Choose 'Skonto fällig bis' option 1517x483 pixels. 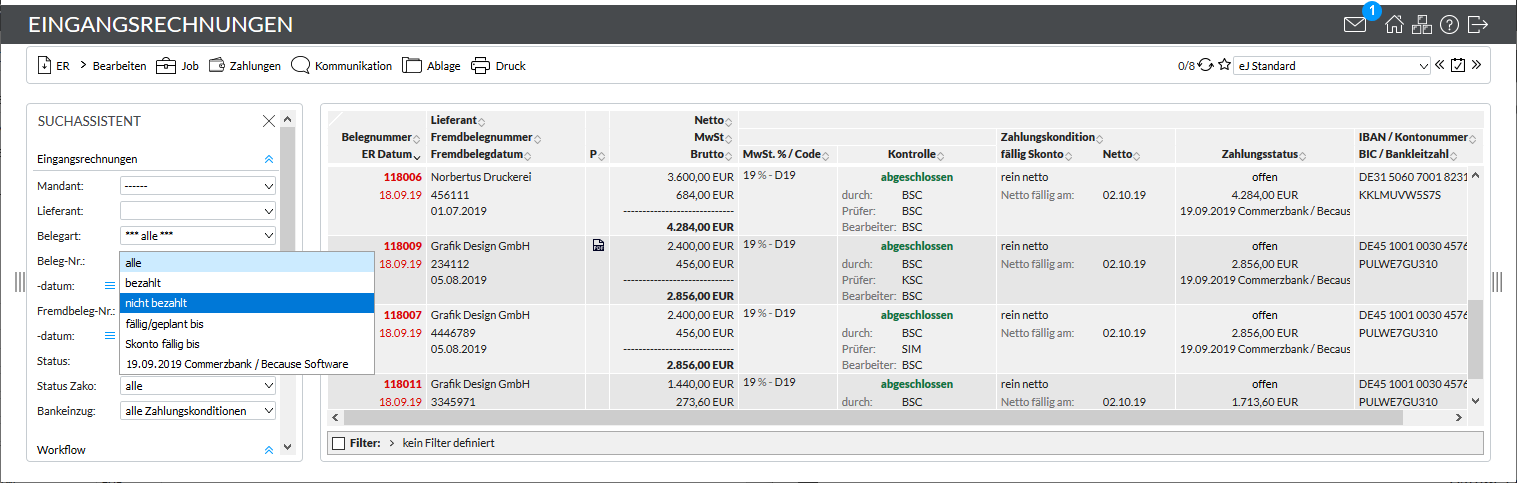click(x=246, y=344)
